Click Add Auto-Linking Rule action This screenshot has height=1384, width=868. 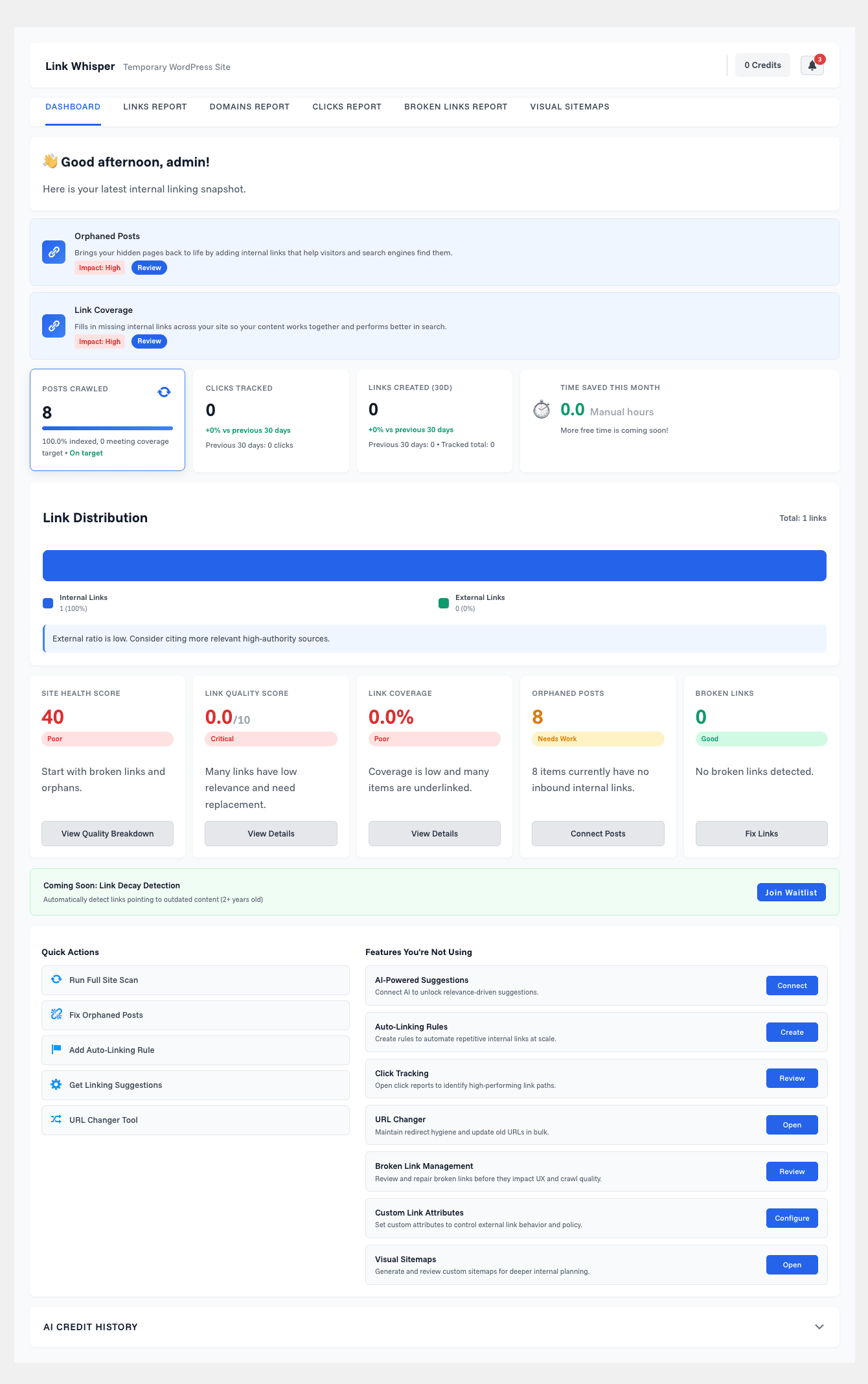[196, 1050]
